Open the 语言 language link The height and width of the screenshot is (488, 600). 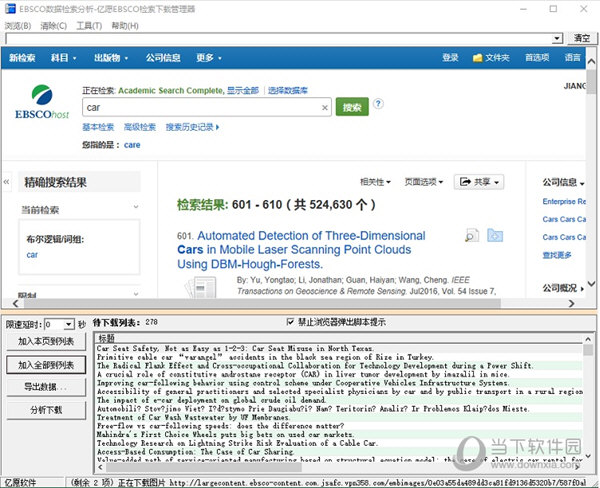573,58
